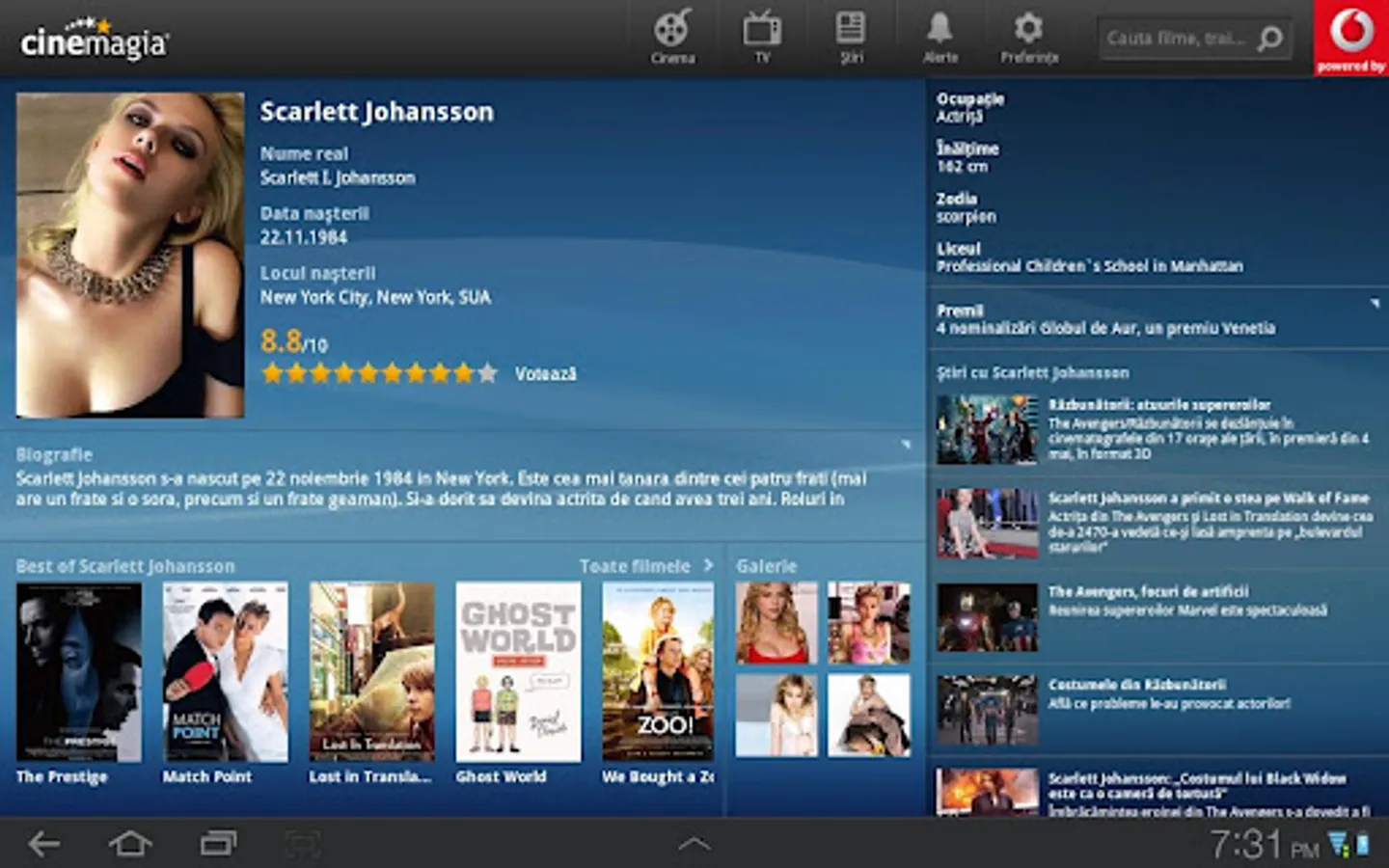The image size is (1389, 868).
Task: Tap Avengers group news thumbnail
Action: pos(988,430)
